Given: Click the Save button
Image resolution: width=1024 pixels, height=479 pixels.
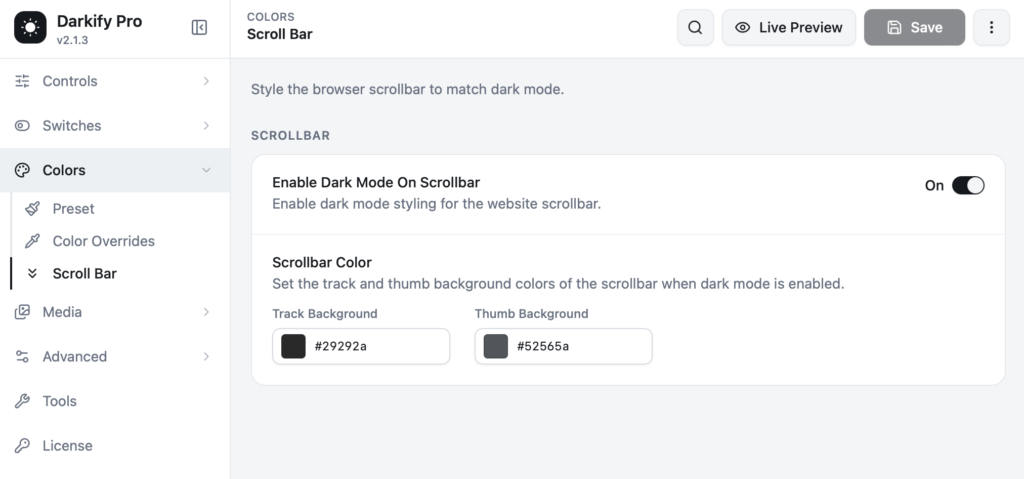Looking at the screenshot, I should (914, 27).
